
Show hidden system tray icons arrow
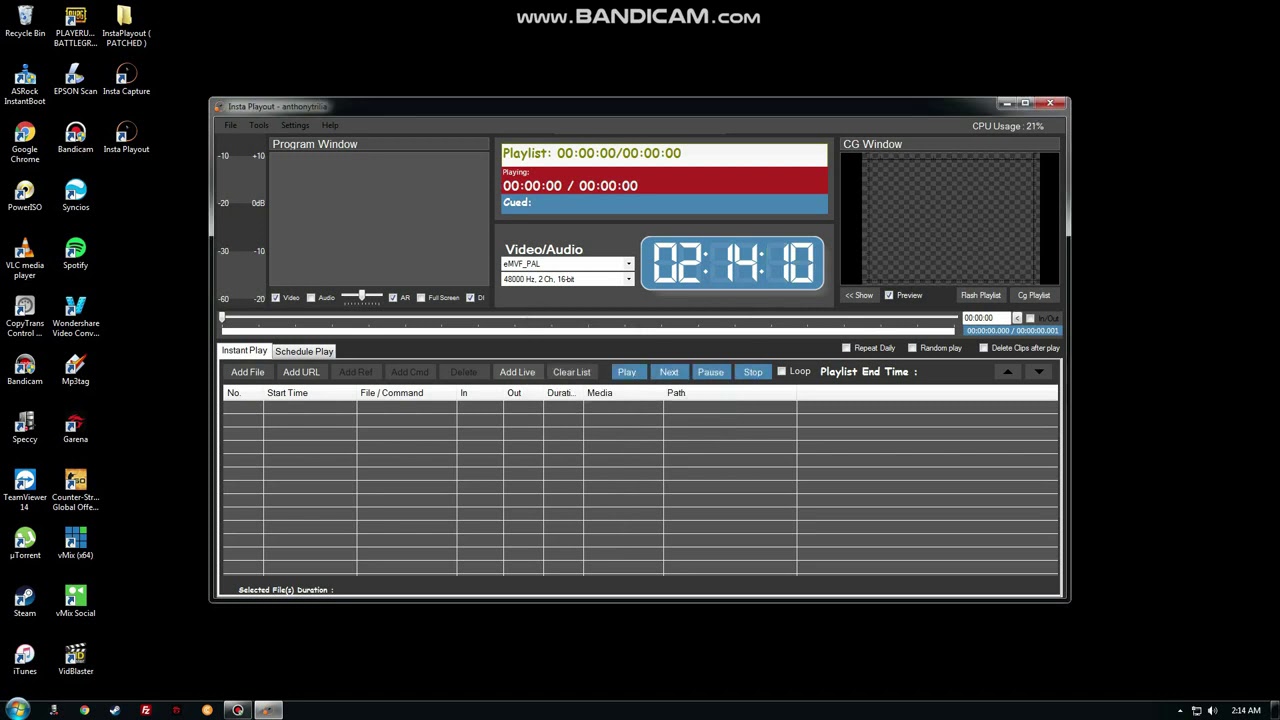pyautogui.click(x=1180, y=711)
